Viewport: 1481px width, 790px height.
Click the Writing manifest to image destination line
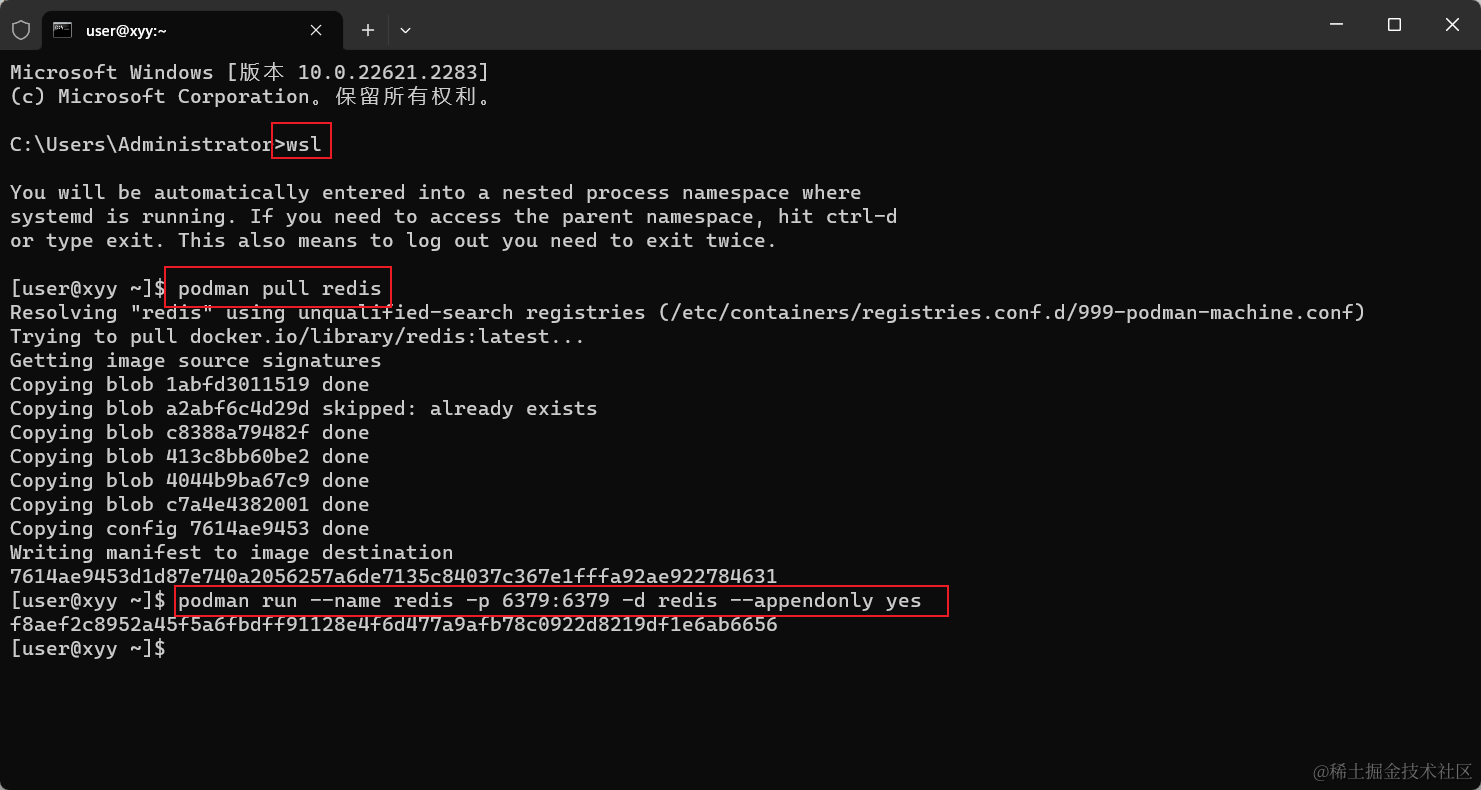tap(230, 552)
